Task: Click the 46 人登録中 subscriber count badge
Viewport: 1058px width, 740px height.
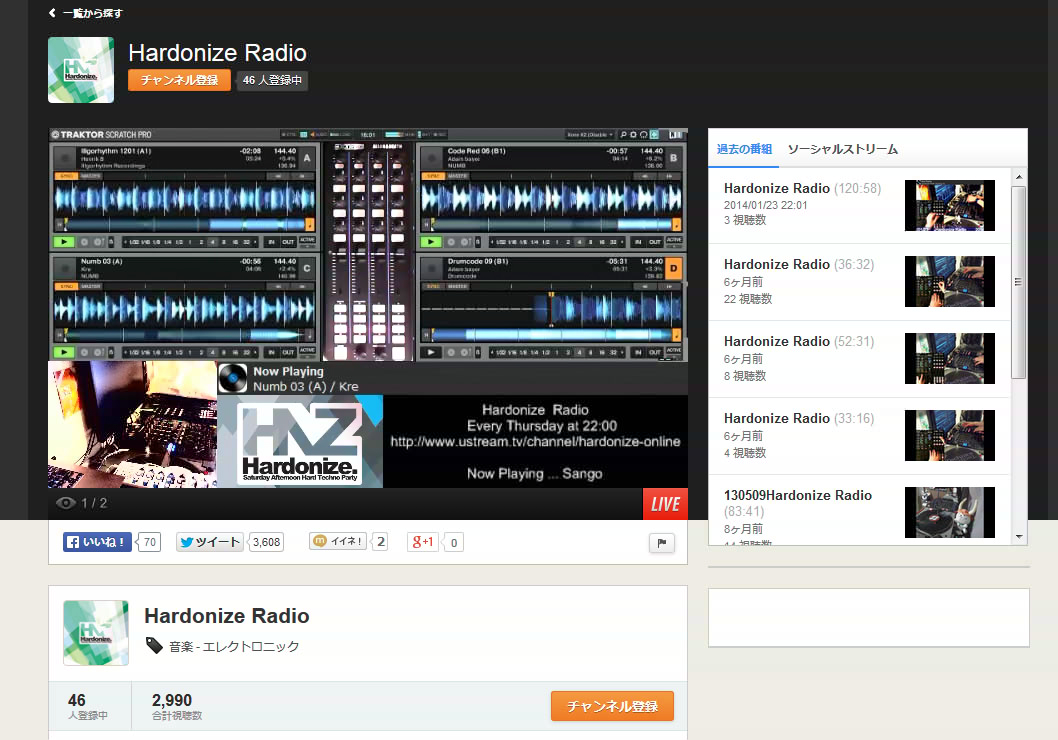Action: (272, 80)
